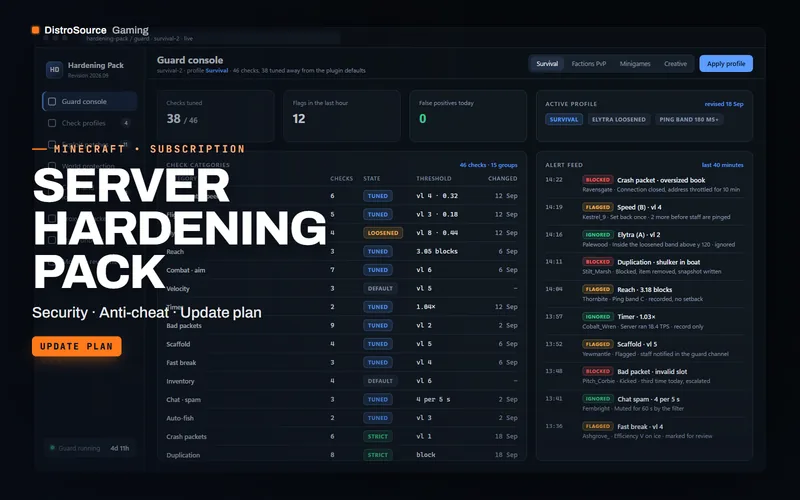Click the Auto-fish category row
This screenshot has width=800, height=500.
(342, 418)
